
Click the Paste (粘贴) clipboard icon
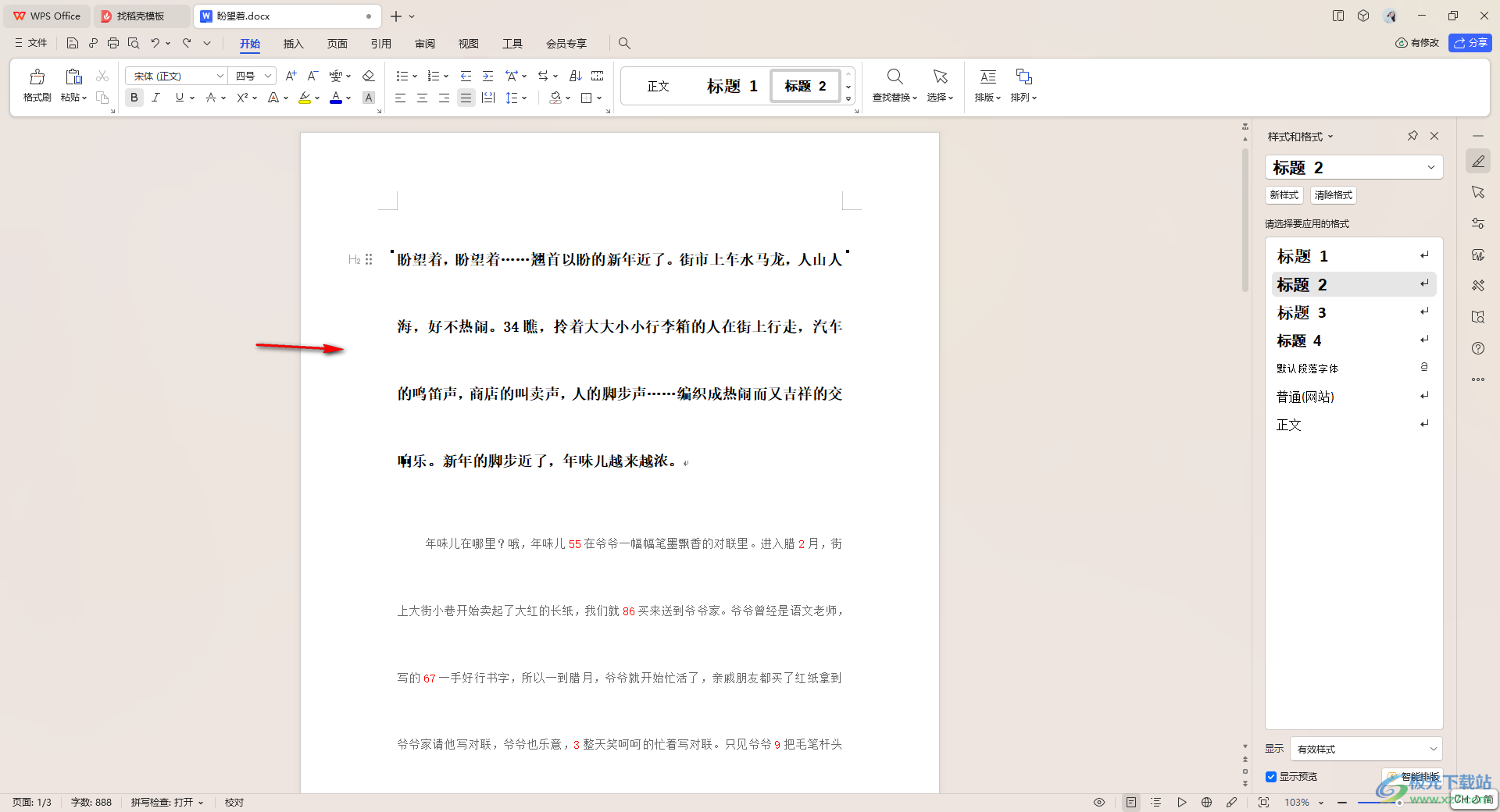point(73,77)
